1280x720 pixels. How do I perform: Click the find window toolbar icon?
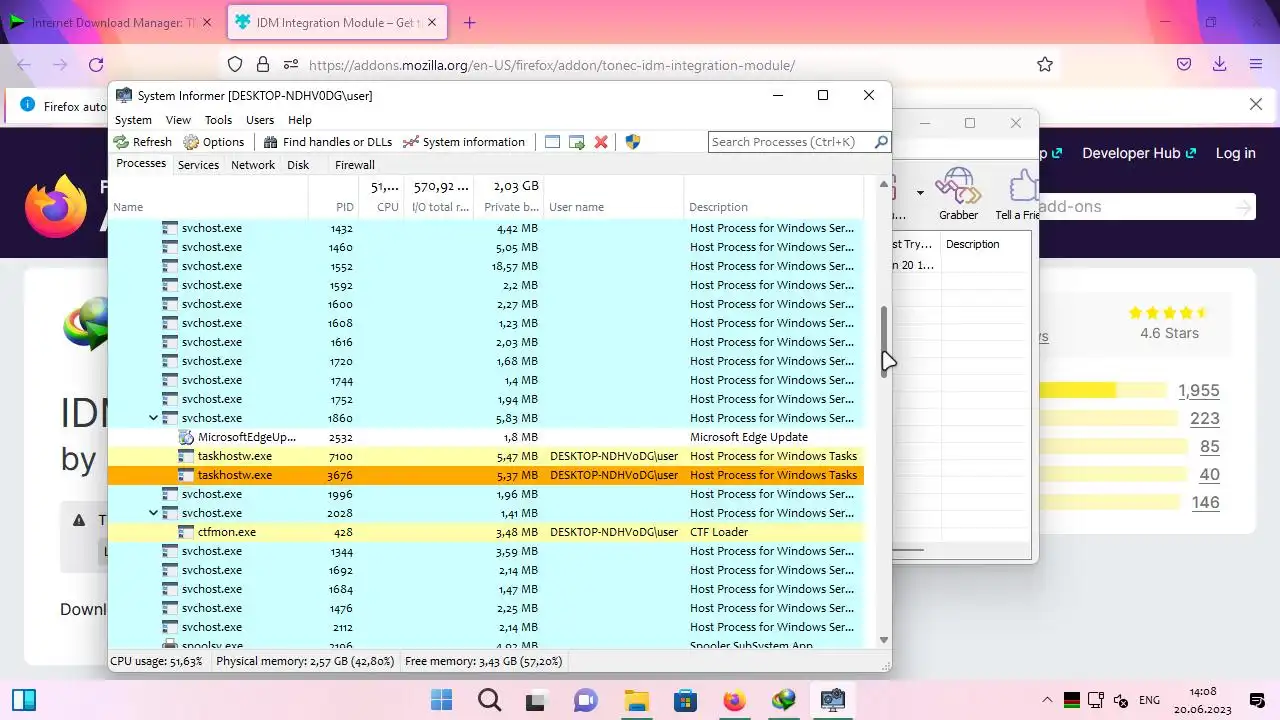click(x=552, y=142)
